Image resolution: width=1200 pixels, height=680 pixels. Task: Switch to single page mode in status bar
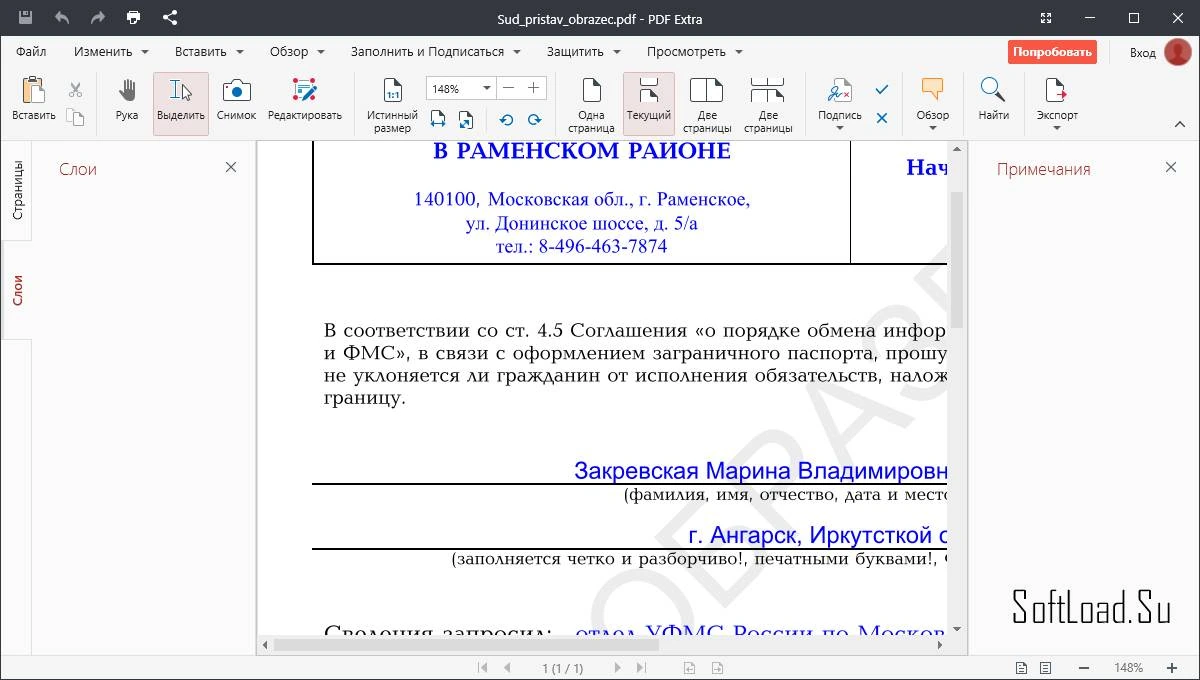coord(1021,667)
